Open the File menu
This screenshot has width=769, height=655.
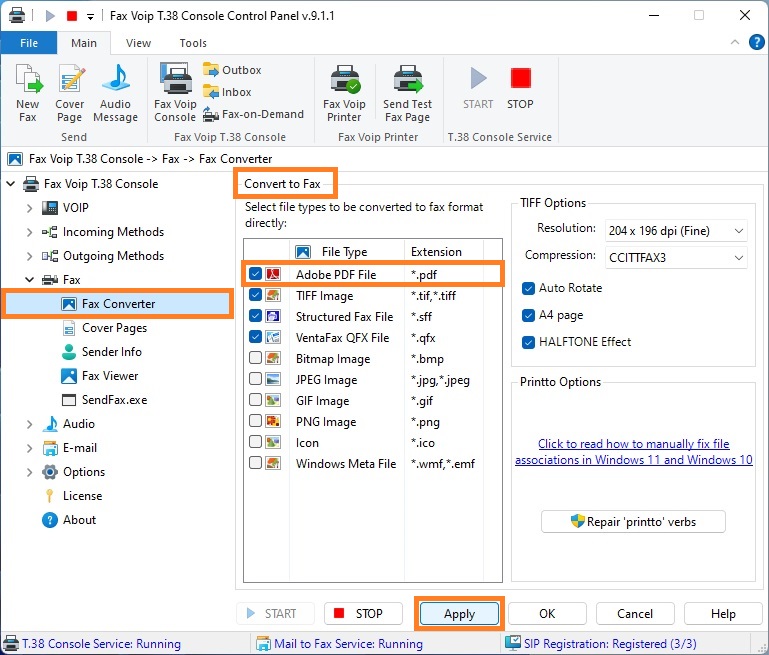click(29, 43)
